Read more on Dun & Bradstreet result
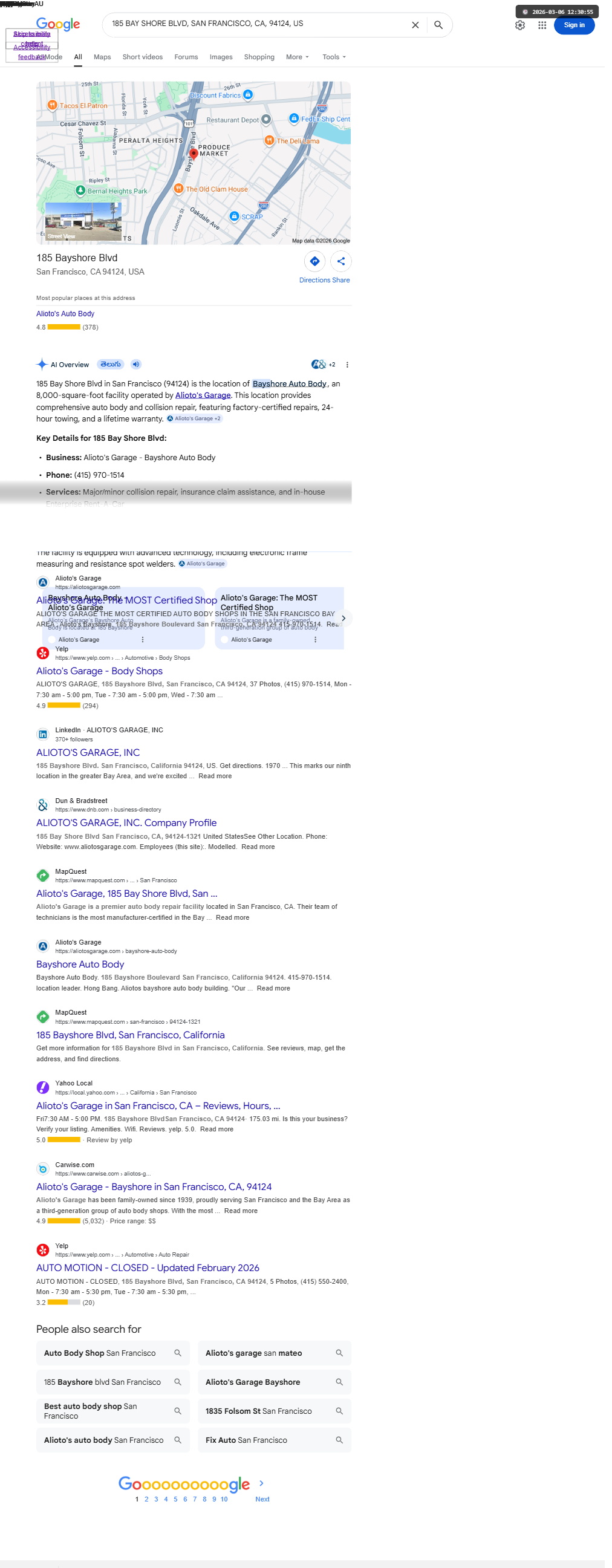 click(258, 847)
